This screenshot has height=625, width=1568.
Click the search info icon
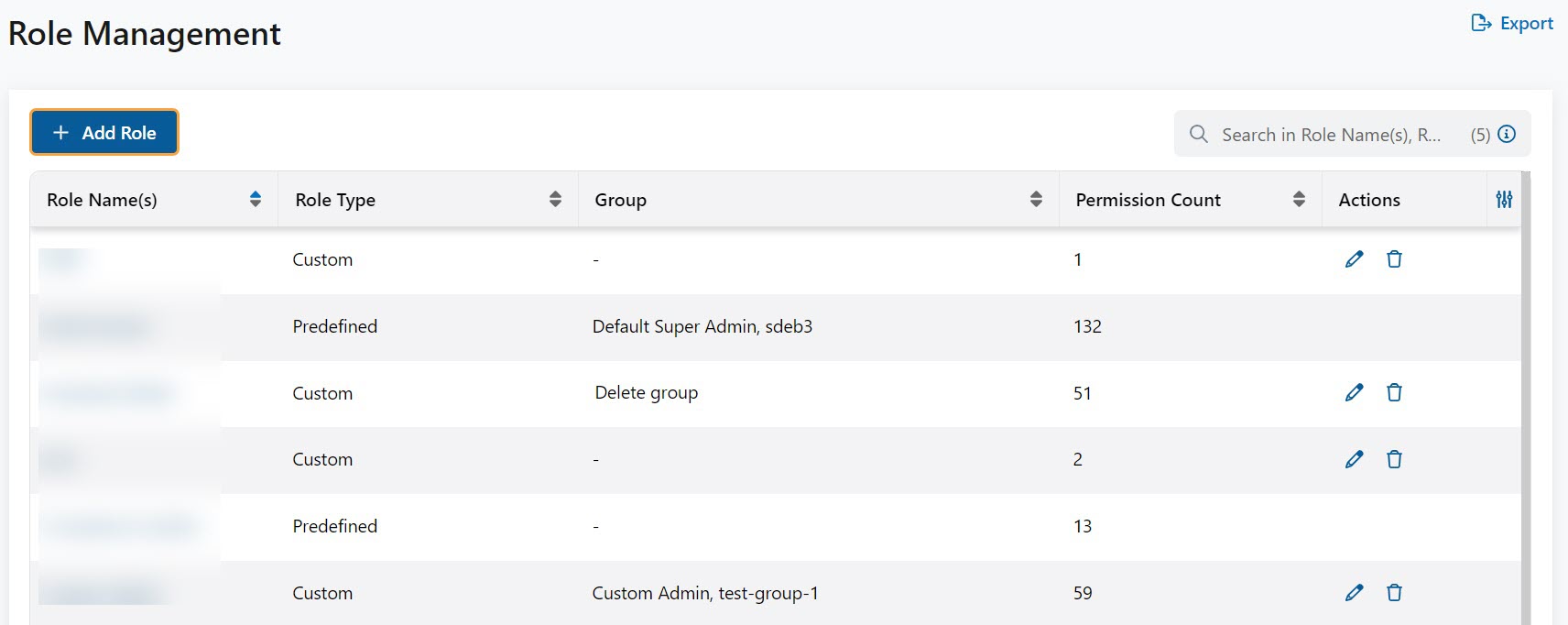(x=1507, y=135)
